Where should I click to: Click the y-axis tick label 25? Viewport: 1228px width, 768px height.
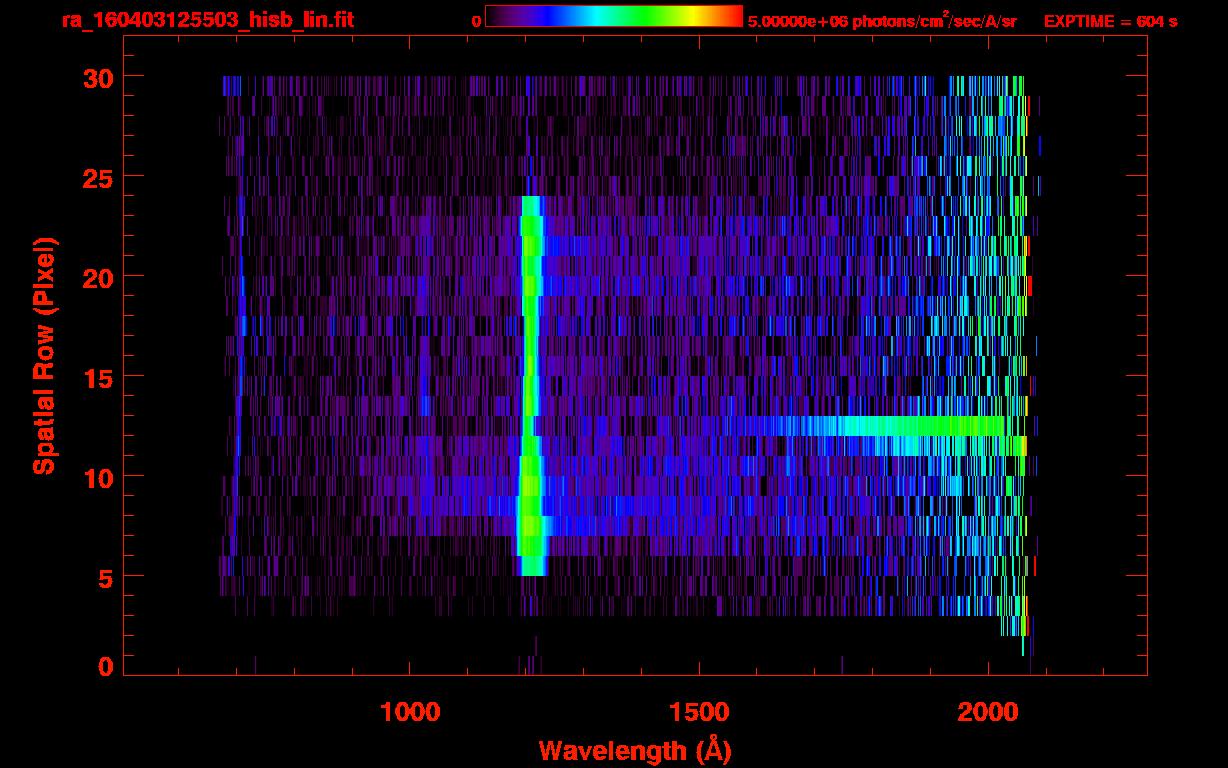click(x=98, y=177)
